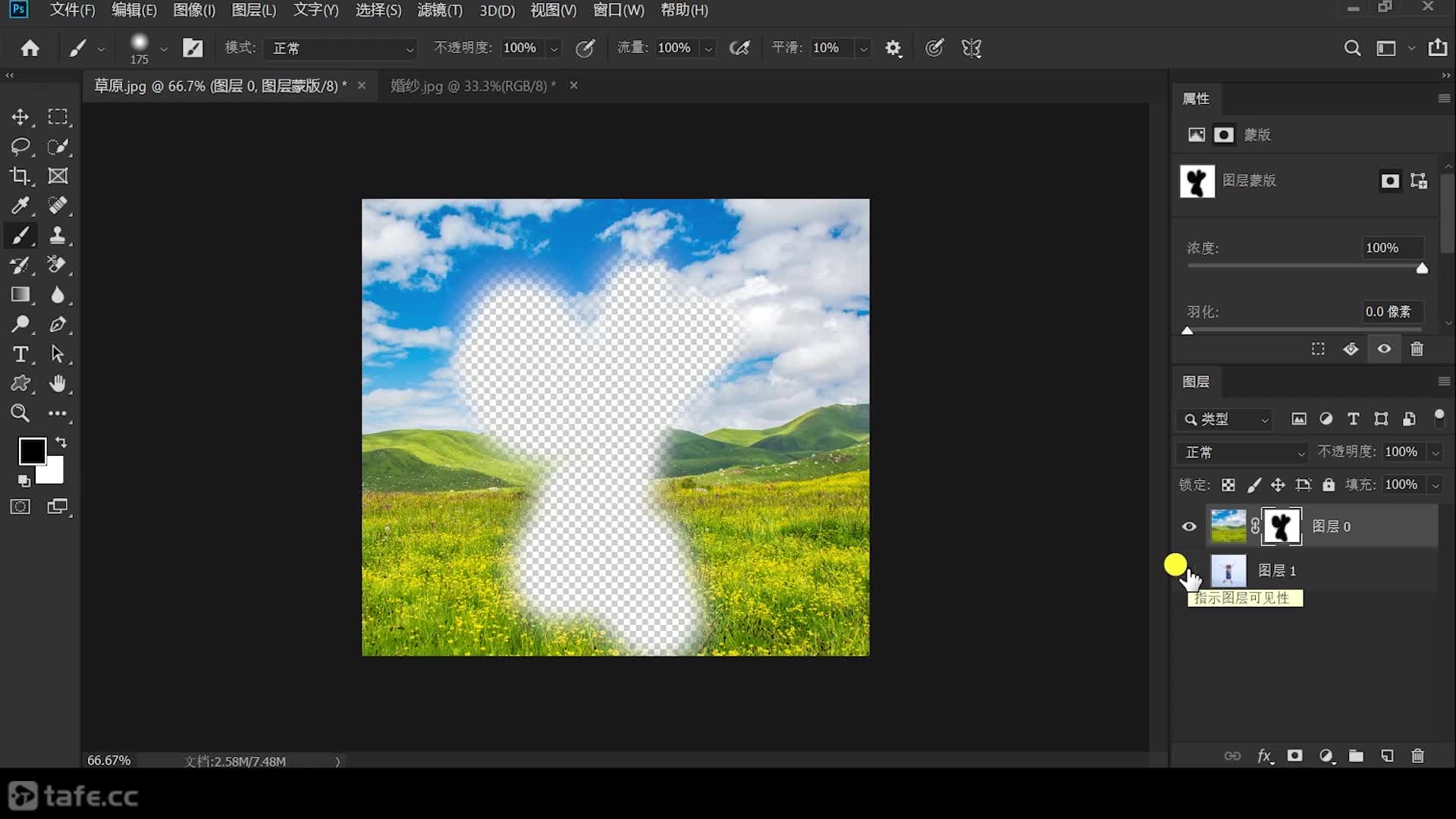Open the 图像(I) menu
1456x819 pixels.
194,10
